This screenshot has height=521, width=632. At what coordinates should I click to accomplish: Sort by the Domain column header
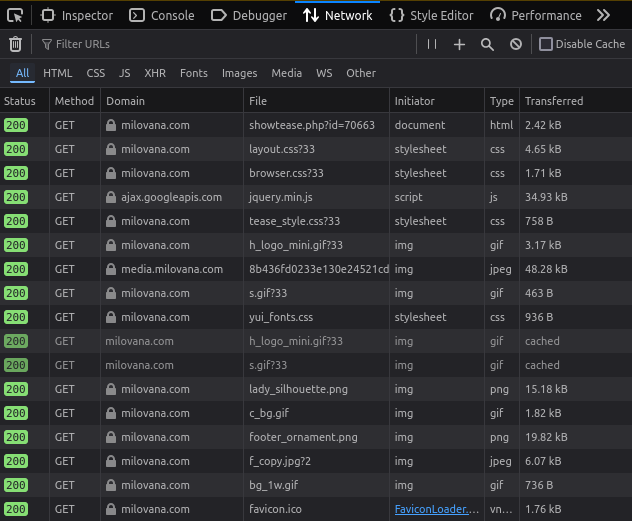[172, 101]
